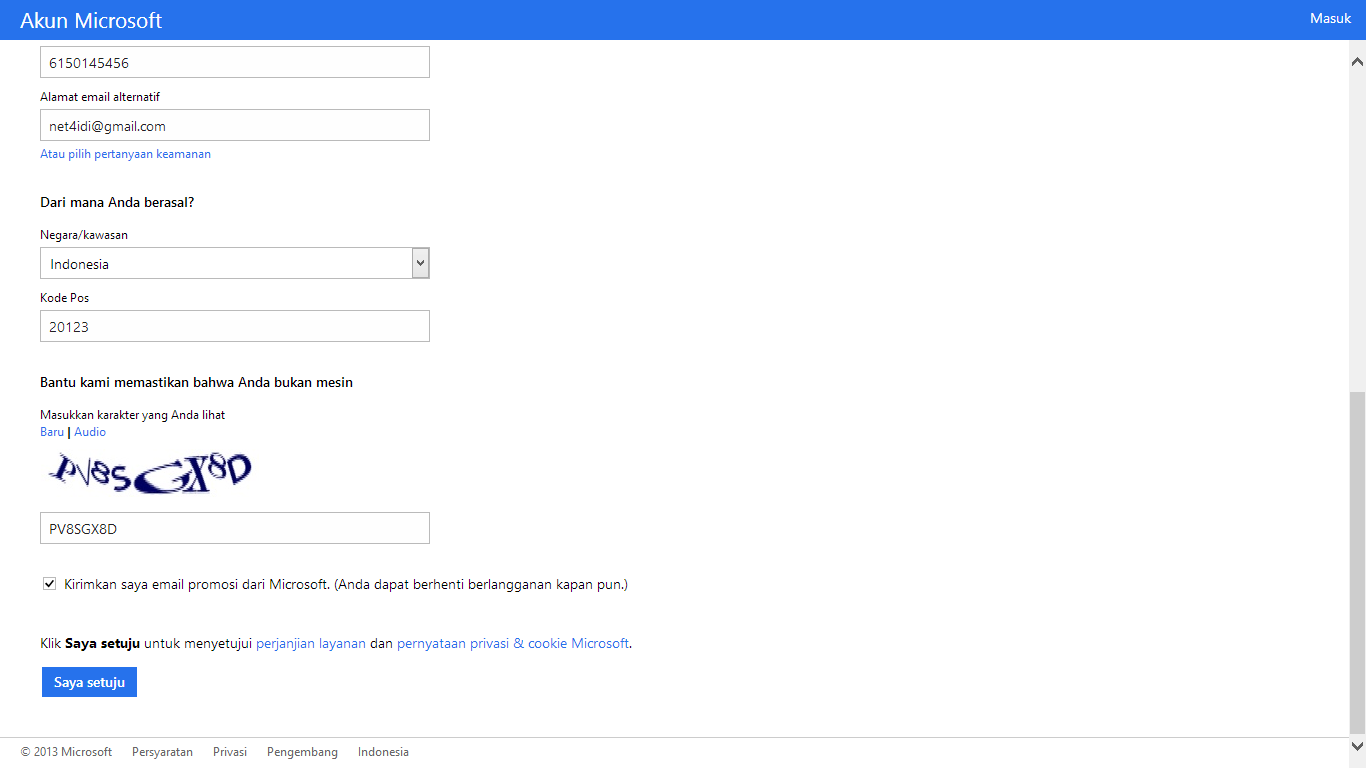This screenshot has height=768, width=1366.
Task: Click the Saya setuju button
Action: pyautogui.click(x=89, y=682)
